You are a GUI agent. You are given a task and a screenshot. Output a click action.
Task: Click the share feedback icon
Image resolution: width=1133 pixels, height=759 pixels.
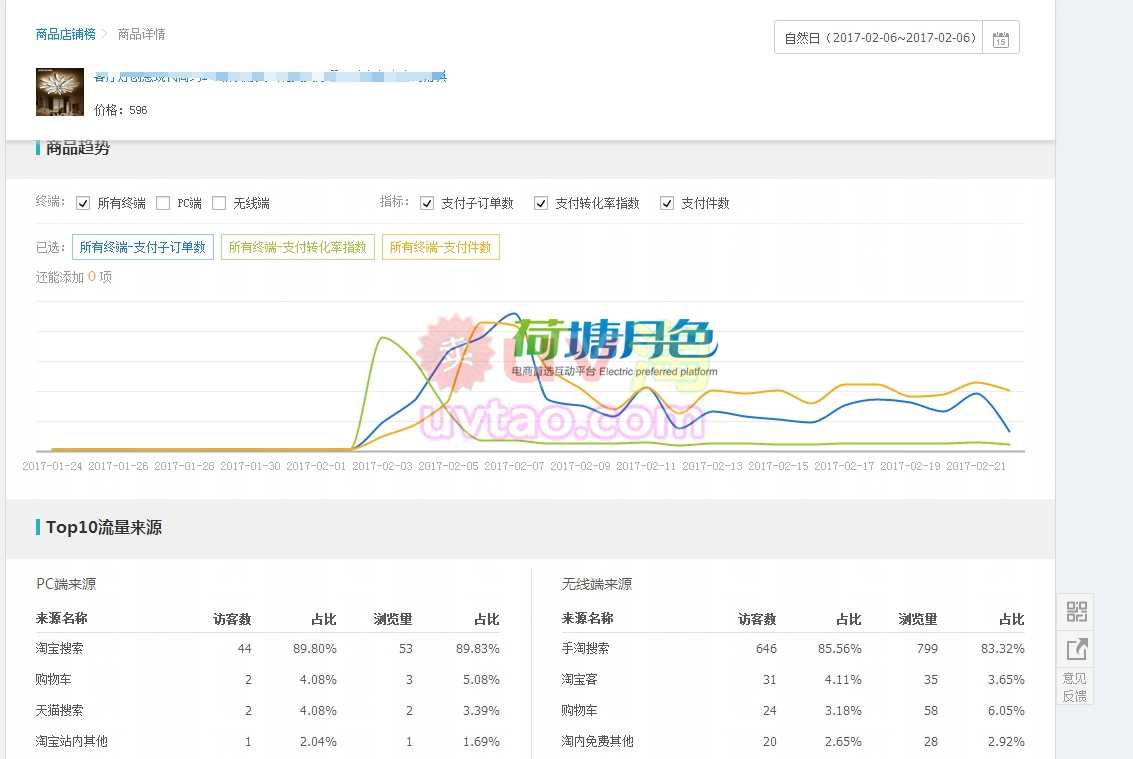point(1076,649)
